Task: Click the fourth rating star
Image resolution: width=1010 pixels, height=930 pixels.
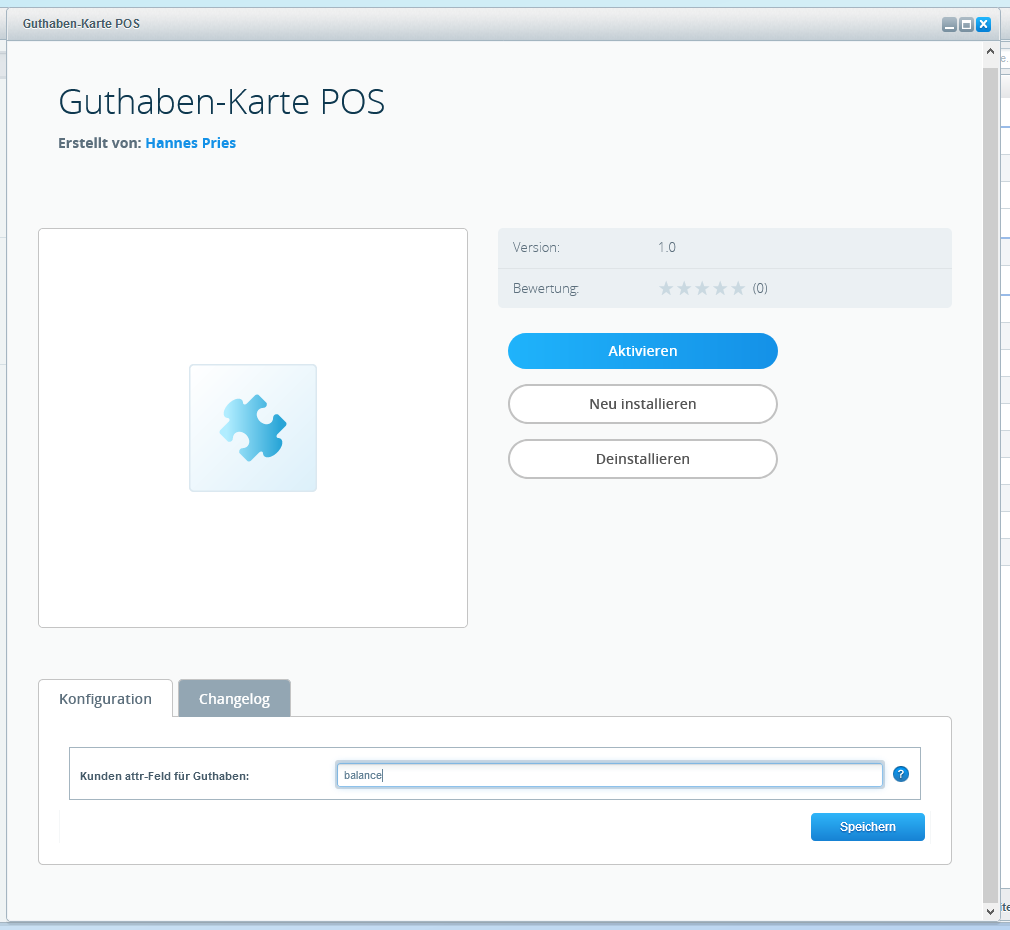Action: click(x=720, y=289)
